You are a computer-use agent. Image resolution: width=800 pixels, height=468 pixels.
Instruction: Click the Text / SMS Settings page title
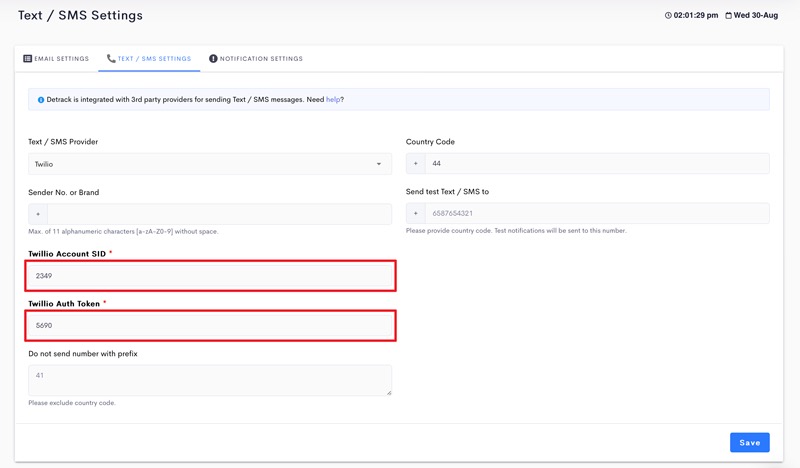point(80,15)
